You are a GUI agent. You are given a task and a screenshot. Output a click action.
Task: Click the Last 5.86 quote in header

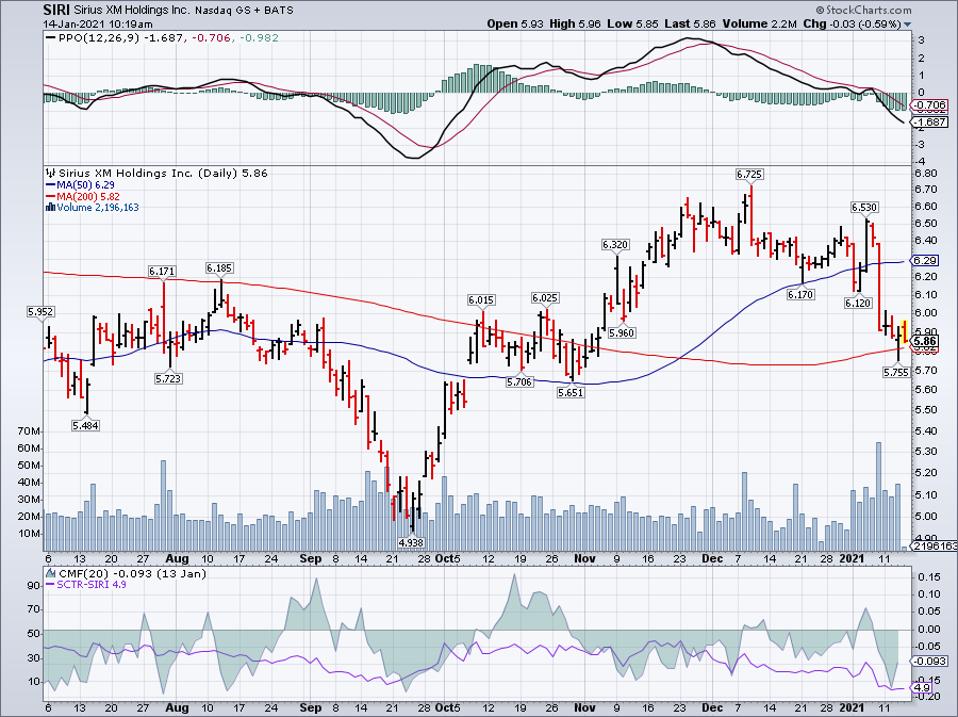[x=690, y=24]
